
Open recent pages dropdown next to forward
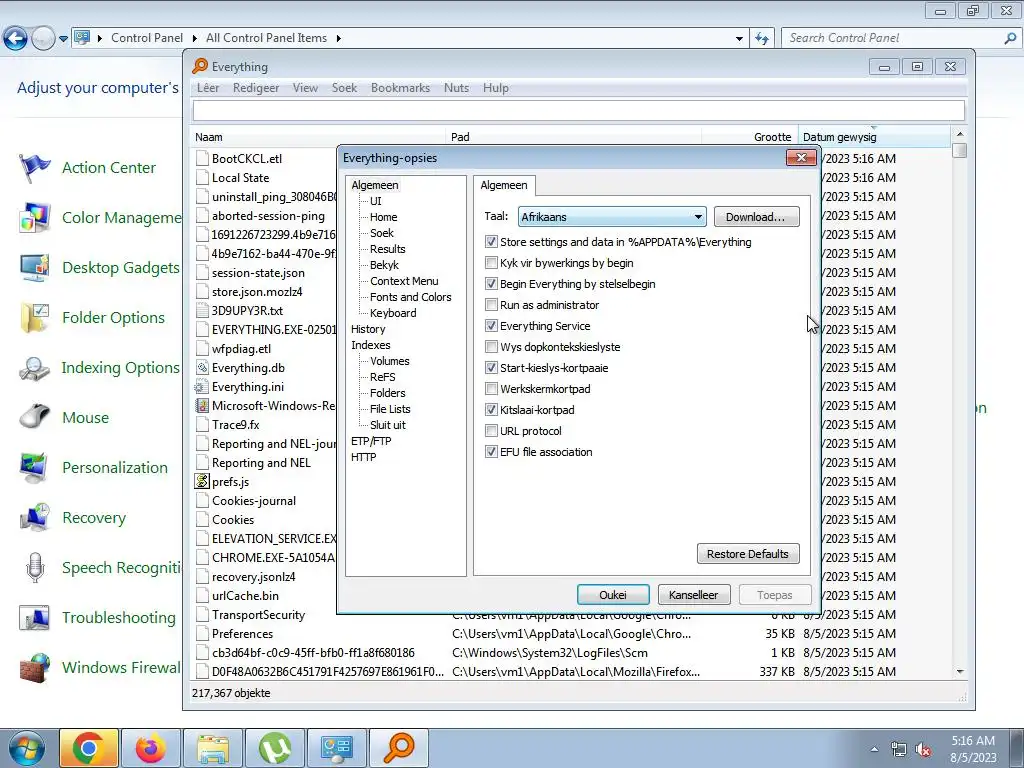tap(63, 39)
